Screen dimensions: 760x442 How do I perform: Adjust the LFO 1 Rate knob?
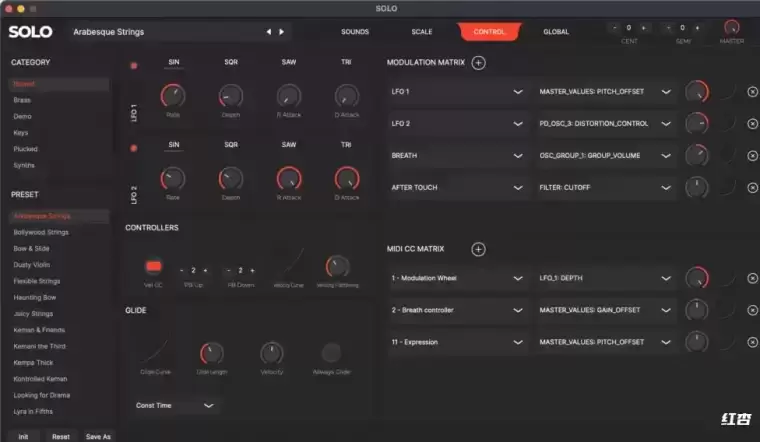tap(173, 95)
